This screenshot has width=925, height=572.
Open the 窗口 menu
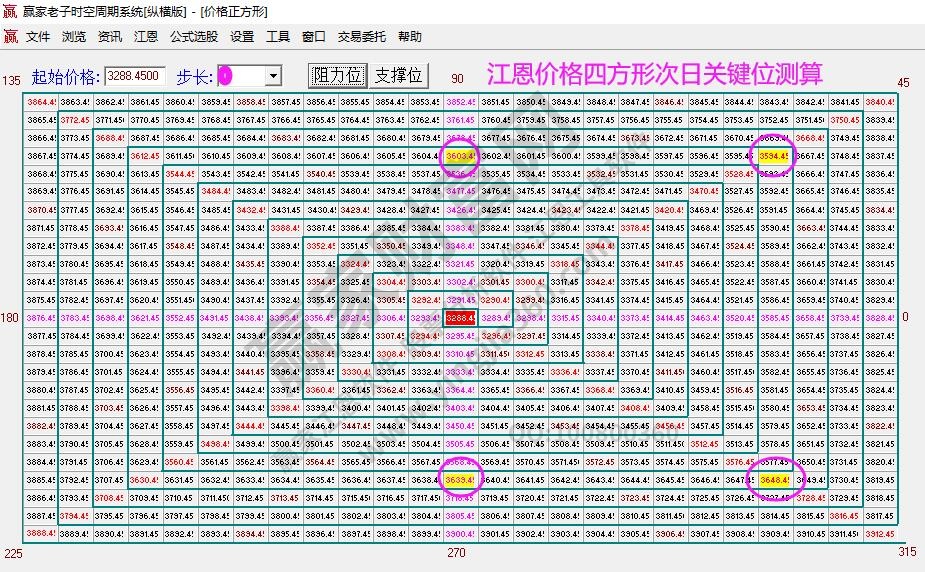point(314,37)
